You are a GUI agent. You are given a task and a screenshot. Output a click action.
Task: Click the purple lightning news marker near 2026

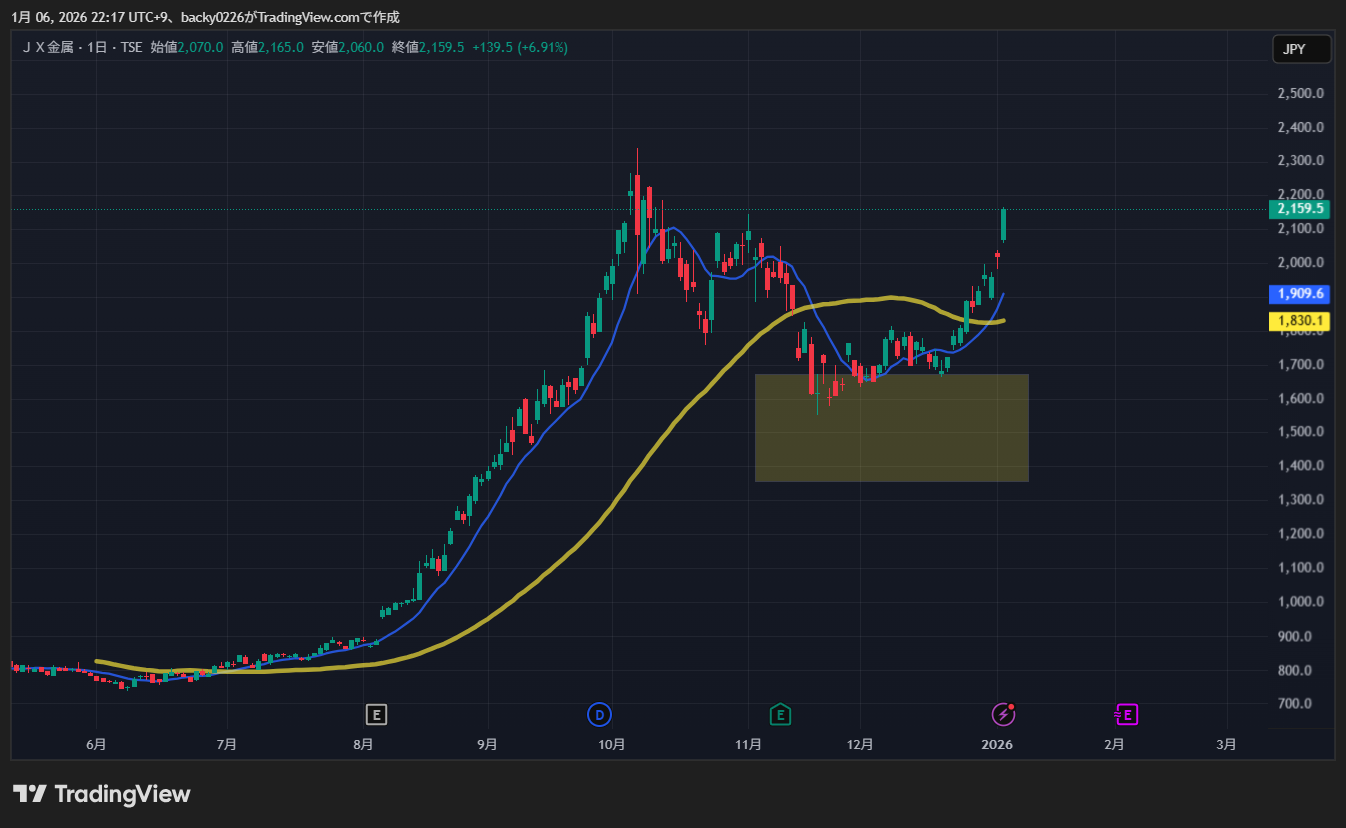(x=1003, y=714)
